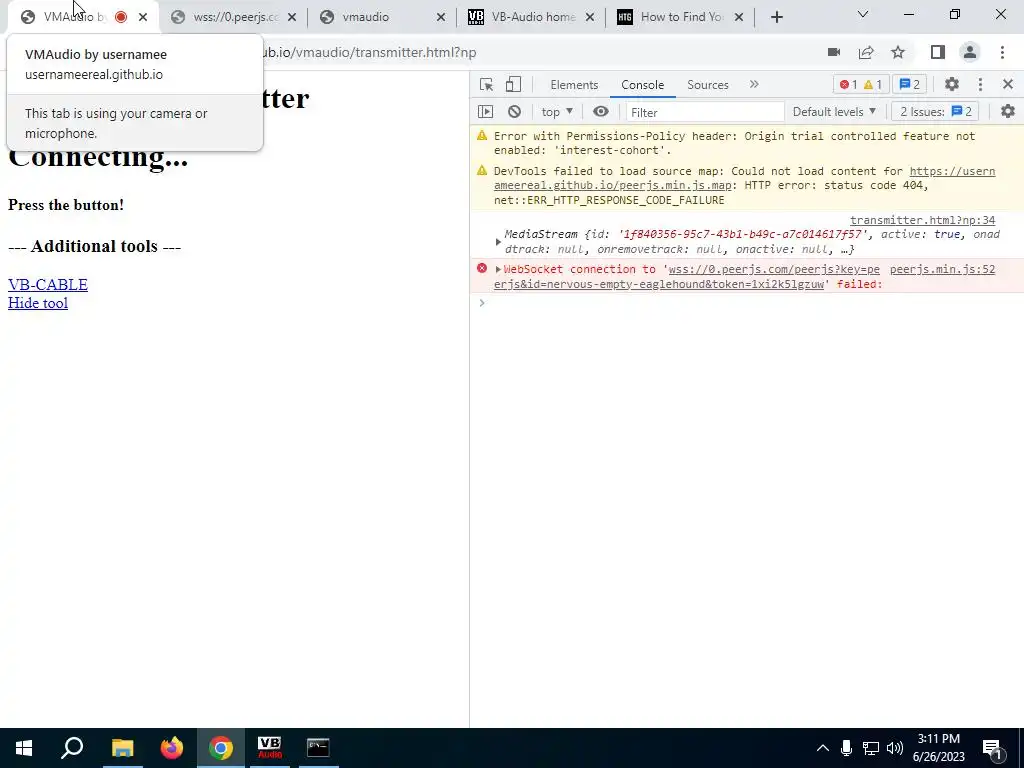Viewport: 1024px width, 768px height.
Task: Toggle the console sidebar icon
Action: click(486, 112)
